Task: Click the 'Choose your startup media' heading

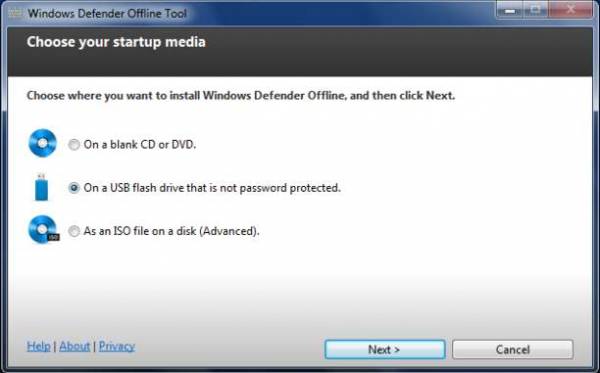Action: (x=116, y=42)
